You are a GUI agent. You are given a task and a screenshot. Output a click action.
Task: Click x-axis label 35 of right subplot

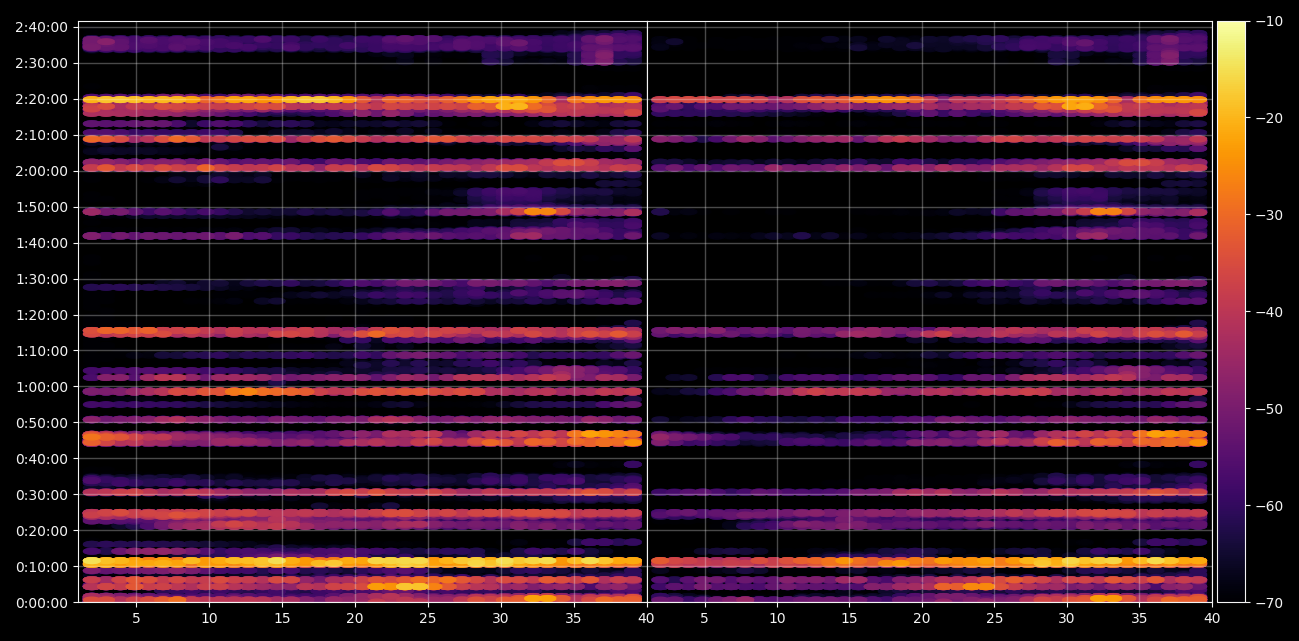point(1140,619)
